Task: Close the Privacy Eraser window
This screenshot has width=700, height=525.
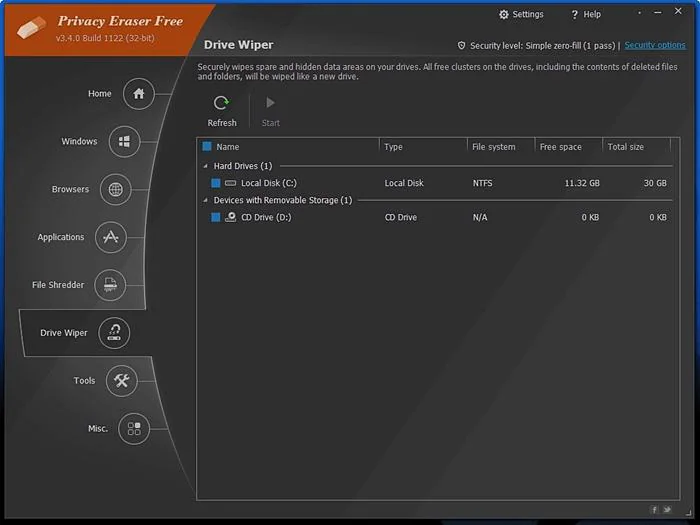Action: tap(678, 11)
